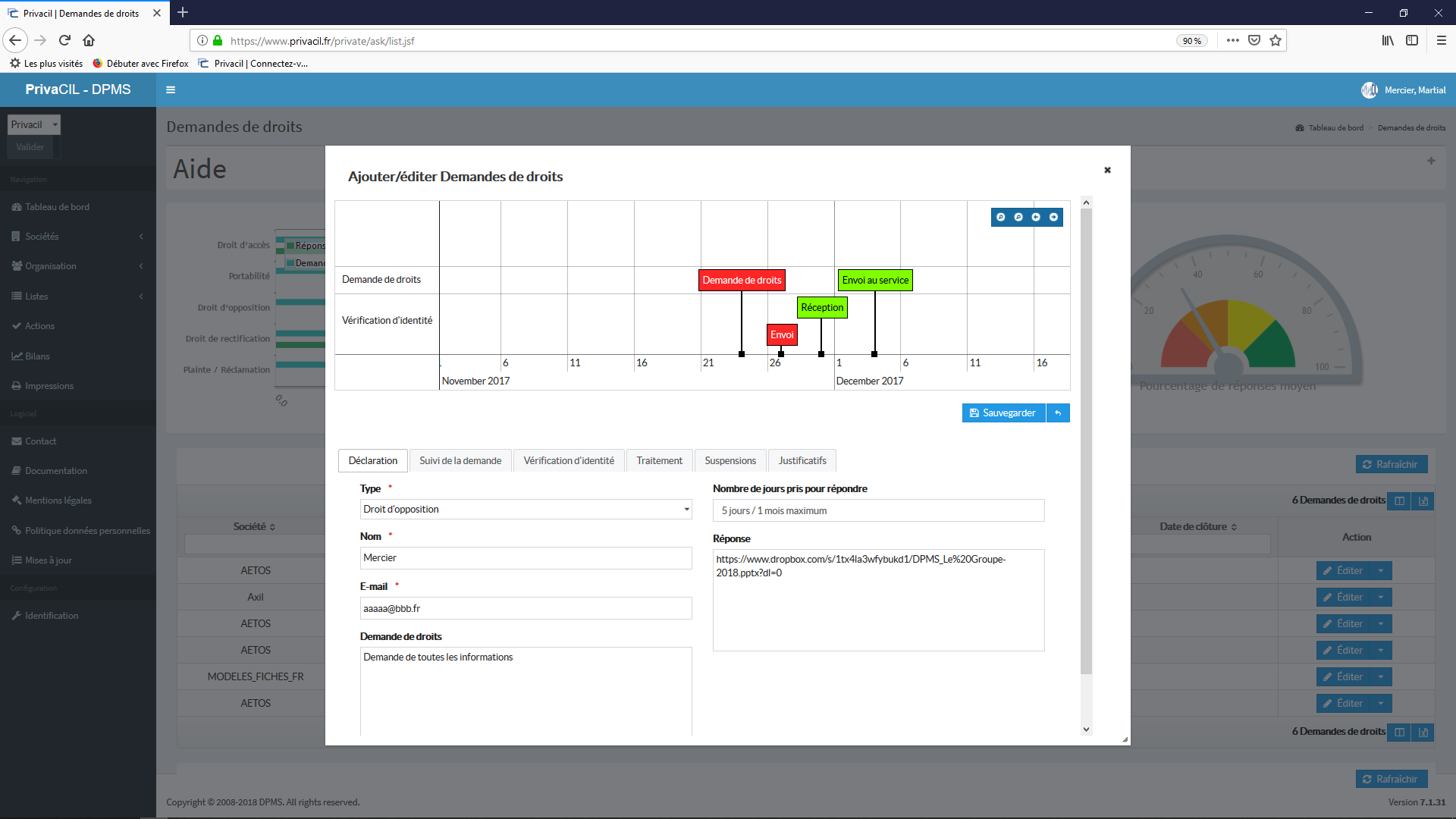Click the close modal 'x' button
Screen dimensions: 1456x819
[x=1108, y=170]
